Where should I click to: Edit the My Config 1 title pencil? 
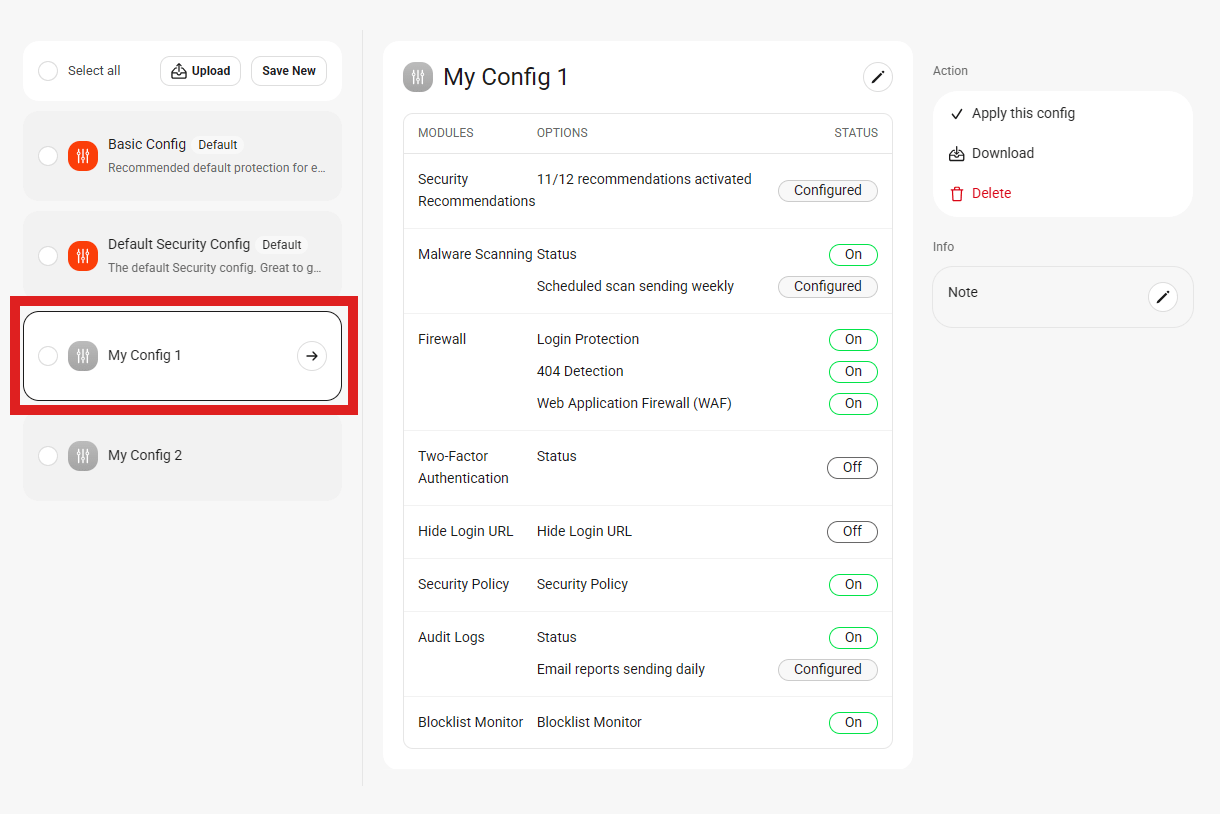tap(878, 77)
